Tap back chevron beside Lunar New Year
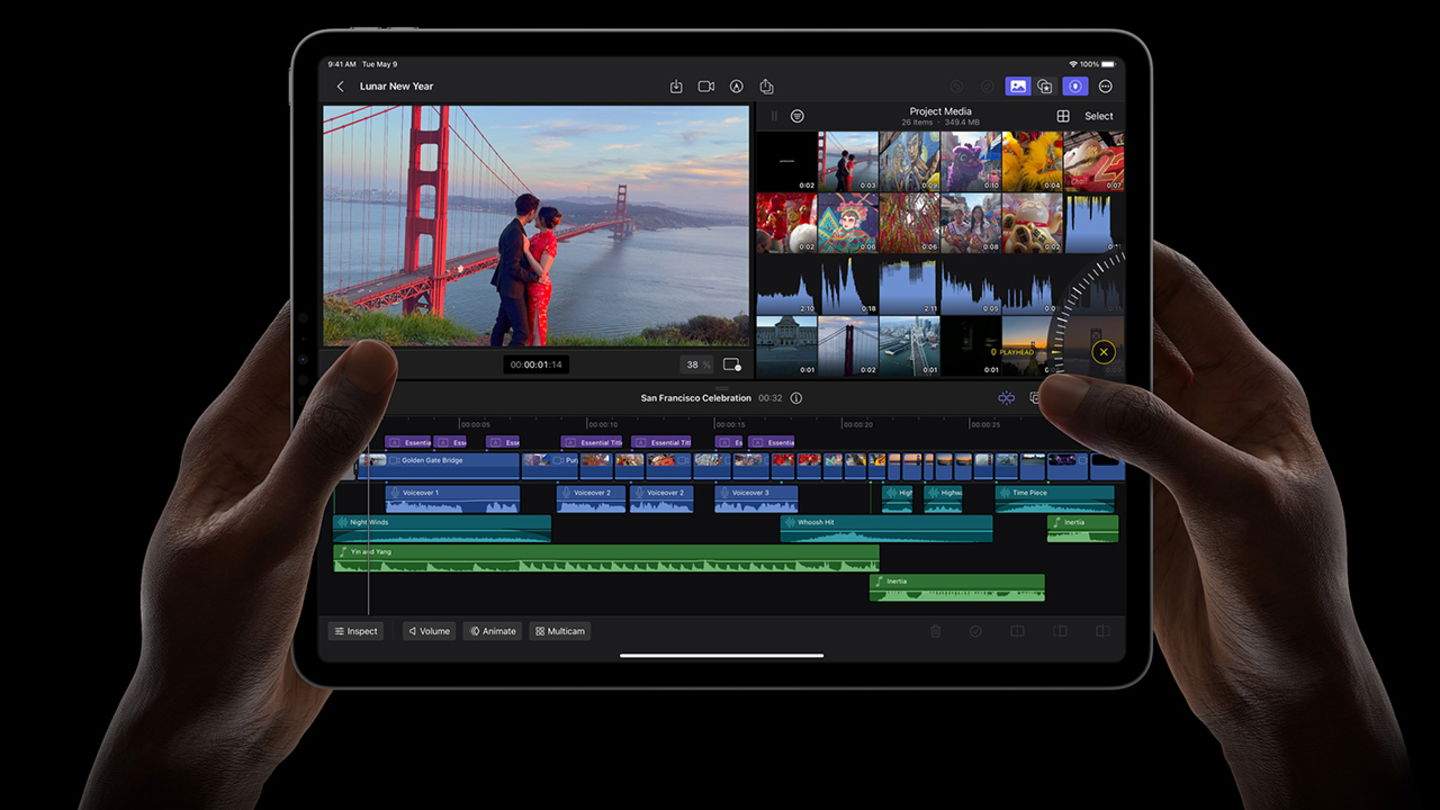The image size is (1440, 810). tap(340, 86)
